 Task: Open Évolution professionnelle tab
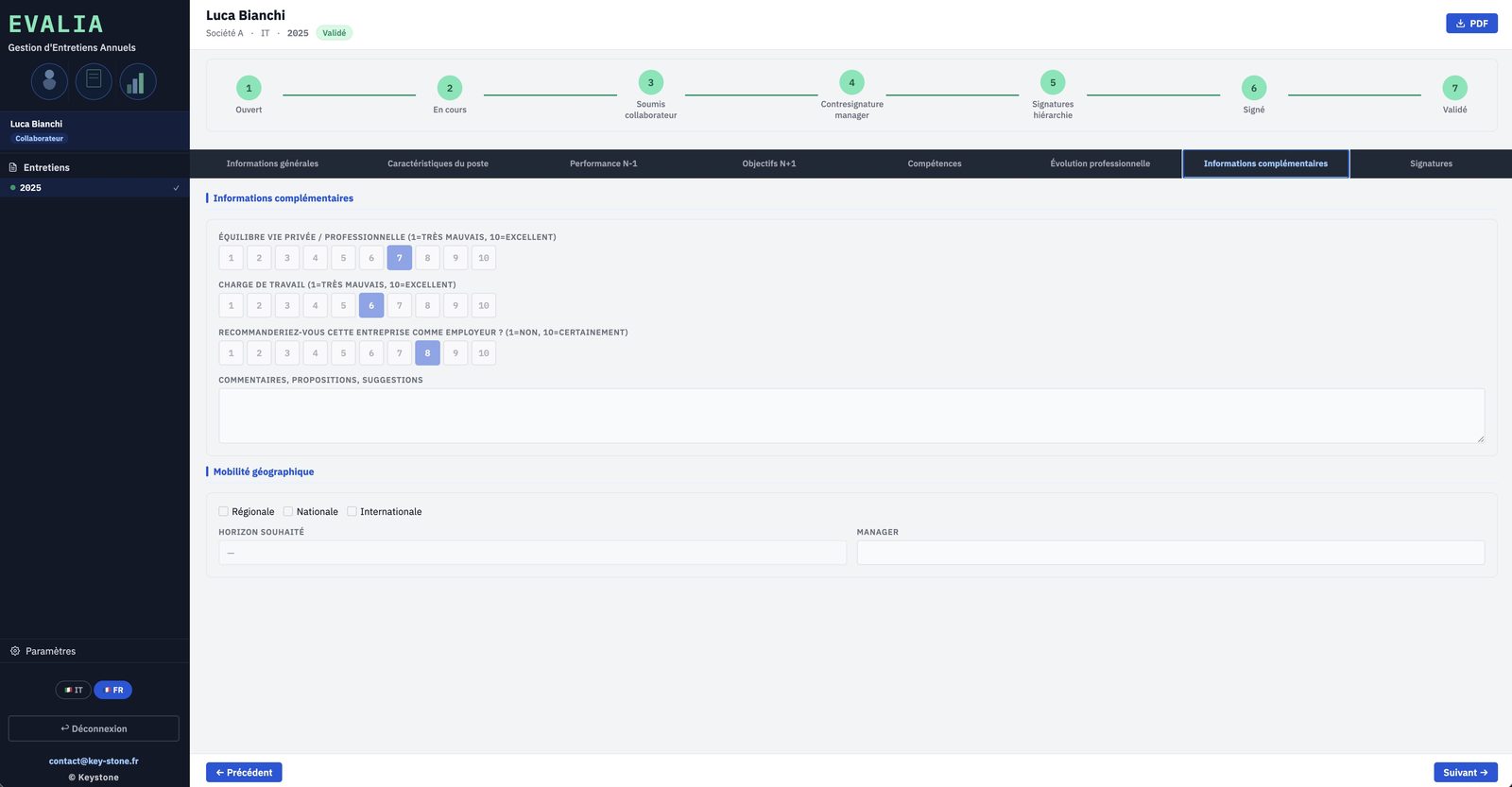[x=1100, y=163]
